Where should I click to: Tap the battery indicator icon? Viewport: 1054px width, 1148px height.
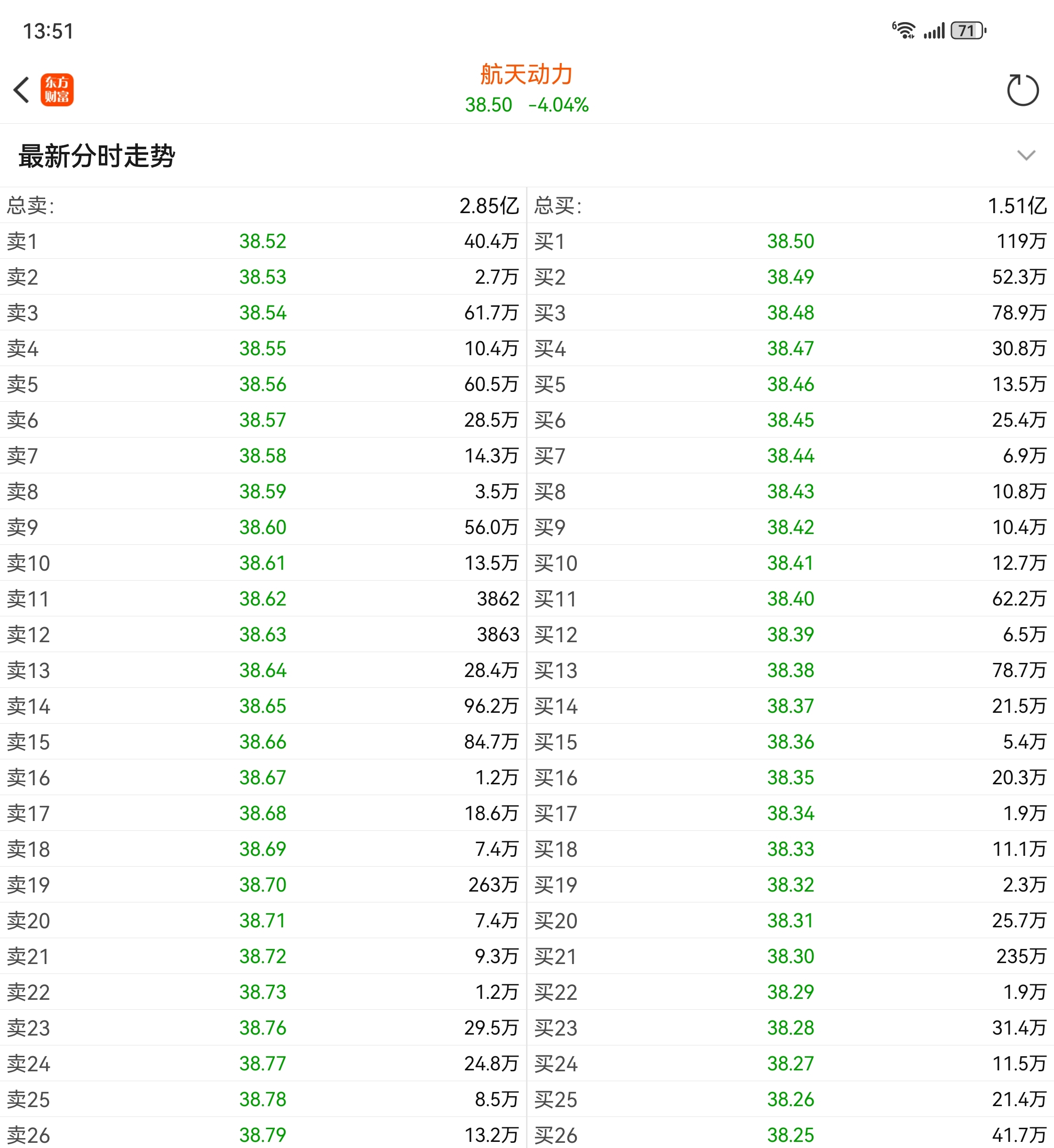tap(968, 30)
